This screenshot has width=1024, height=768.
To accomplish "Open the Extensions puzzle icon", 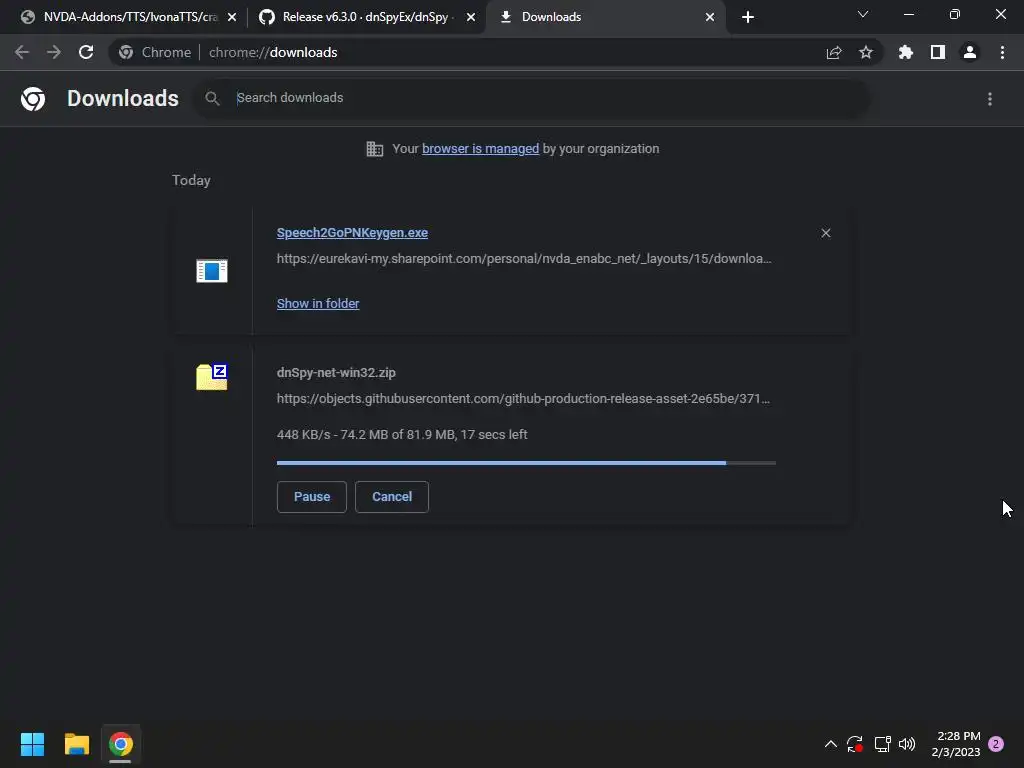I will tap(905, 52).
